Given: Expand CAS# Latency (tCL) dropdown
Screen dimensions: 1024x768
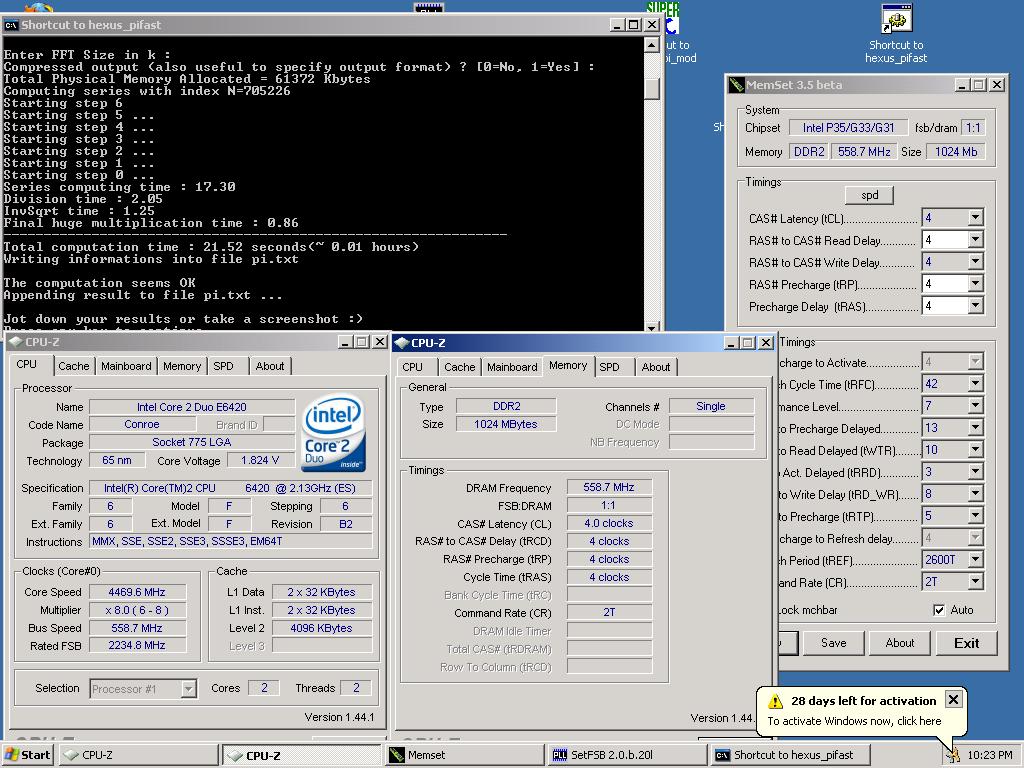Looking at the screenshot, I should (x=975, y=217).
